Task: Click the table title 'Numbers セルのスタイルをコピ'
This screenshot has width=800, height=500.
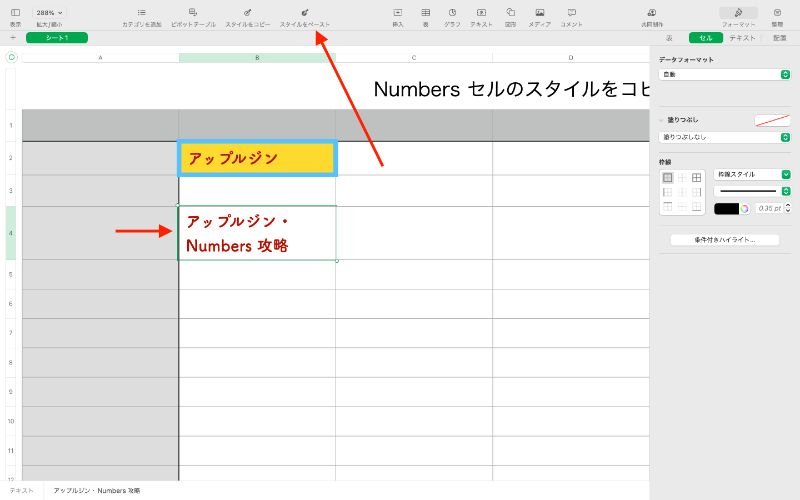Action: [511, 89]
